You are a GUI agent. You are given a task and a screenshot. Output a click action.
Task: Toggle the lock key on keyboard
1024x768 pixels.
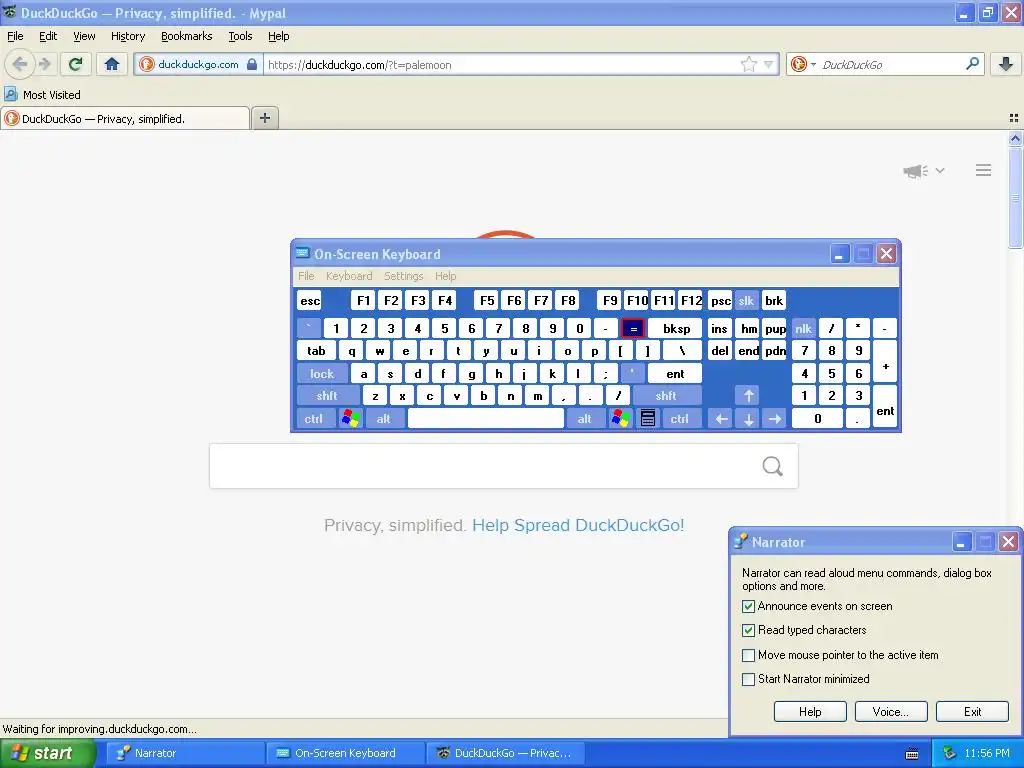(x=322, y=374)
